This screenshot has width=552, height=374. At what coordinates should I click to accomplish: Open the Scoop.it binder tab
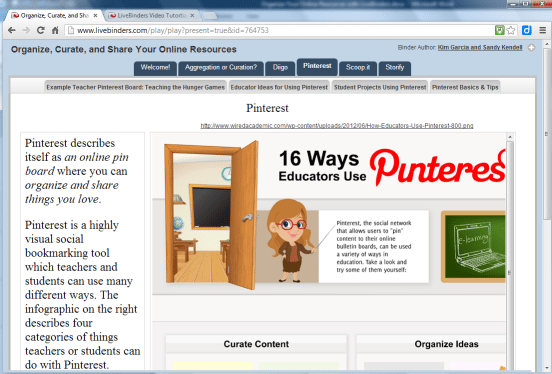click(x=358, y=68)
